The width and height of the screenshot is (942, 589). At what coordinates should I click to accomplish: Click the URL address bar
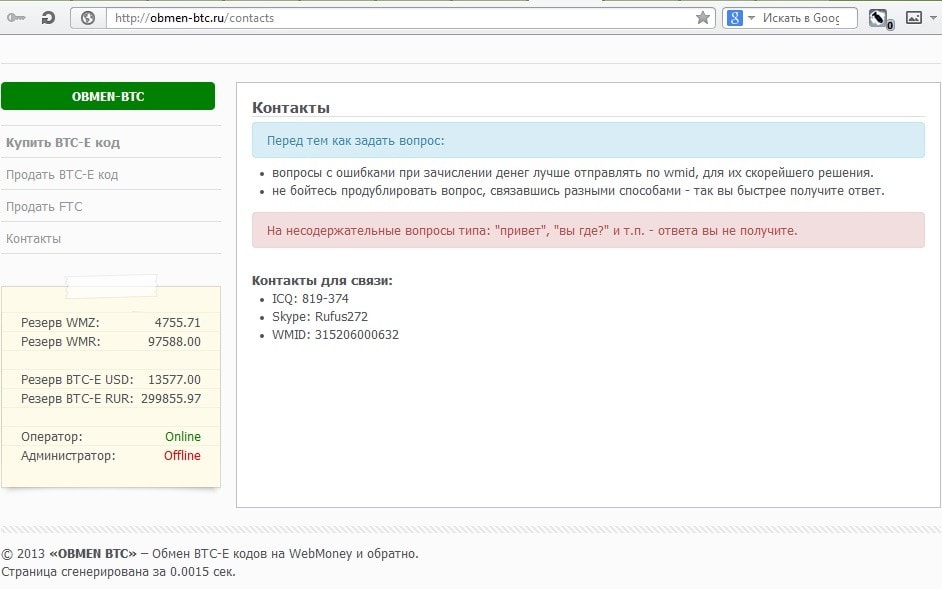400,17
